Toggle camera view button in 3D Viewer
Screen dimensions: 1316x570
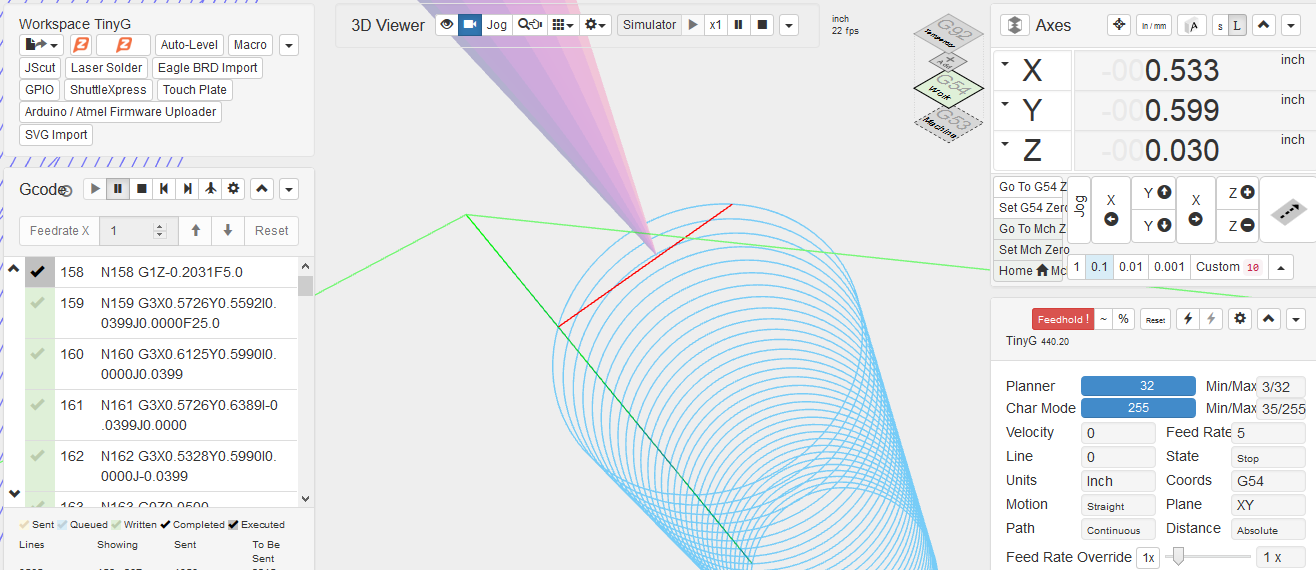[x=470, y=25]
